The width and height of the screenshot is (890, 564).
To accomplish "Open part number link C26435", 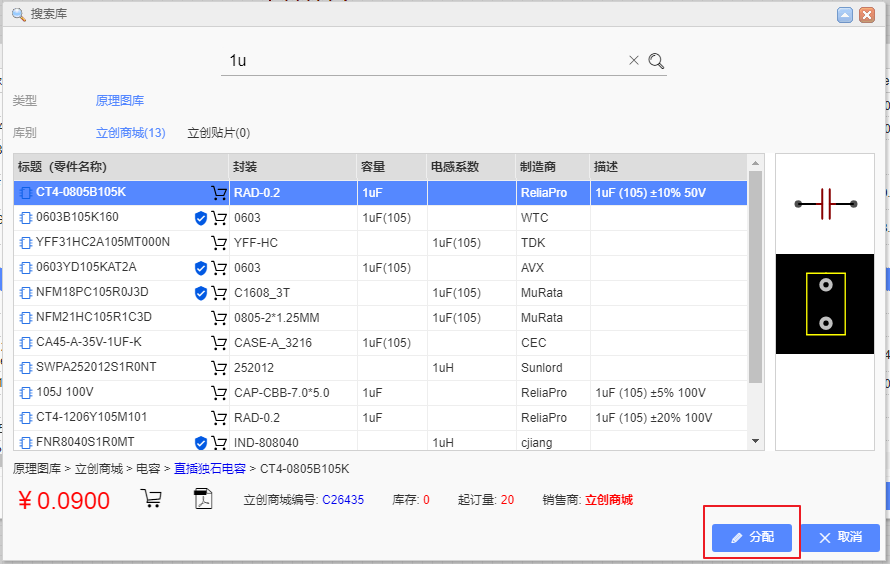I will click(x=343, y=500).
